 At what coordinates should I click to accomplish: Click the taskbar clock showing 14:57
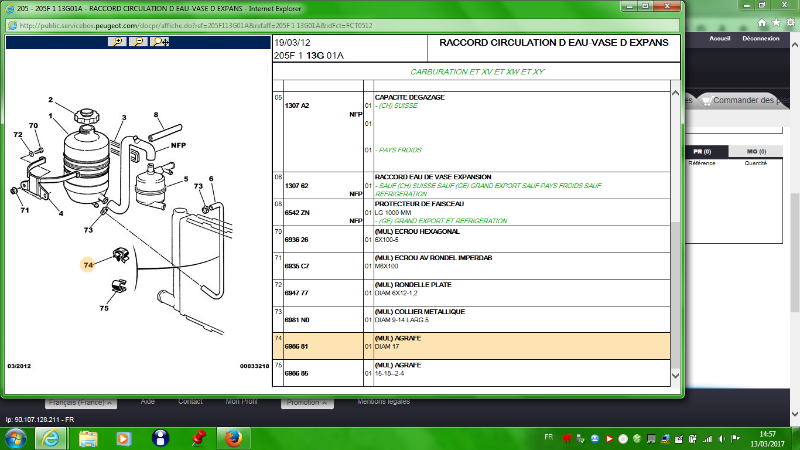pos(767,439)
